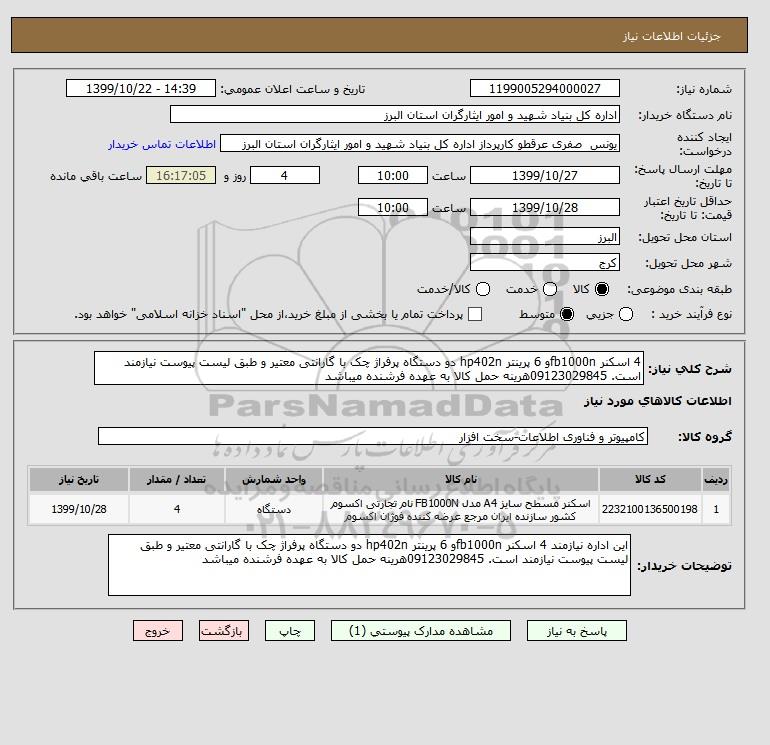
Task: Click the quantity cell showing 4
Action: pyautogui.click(x=177, y=509)
